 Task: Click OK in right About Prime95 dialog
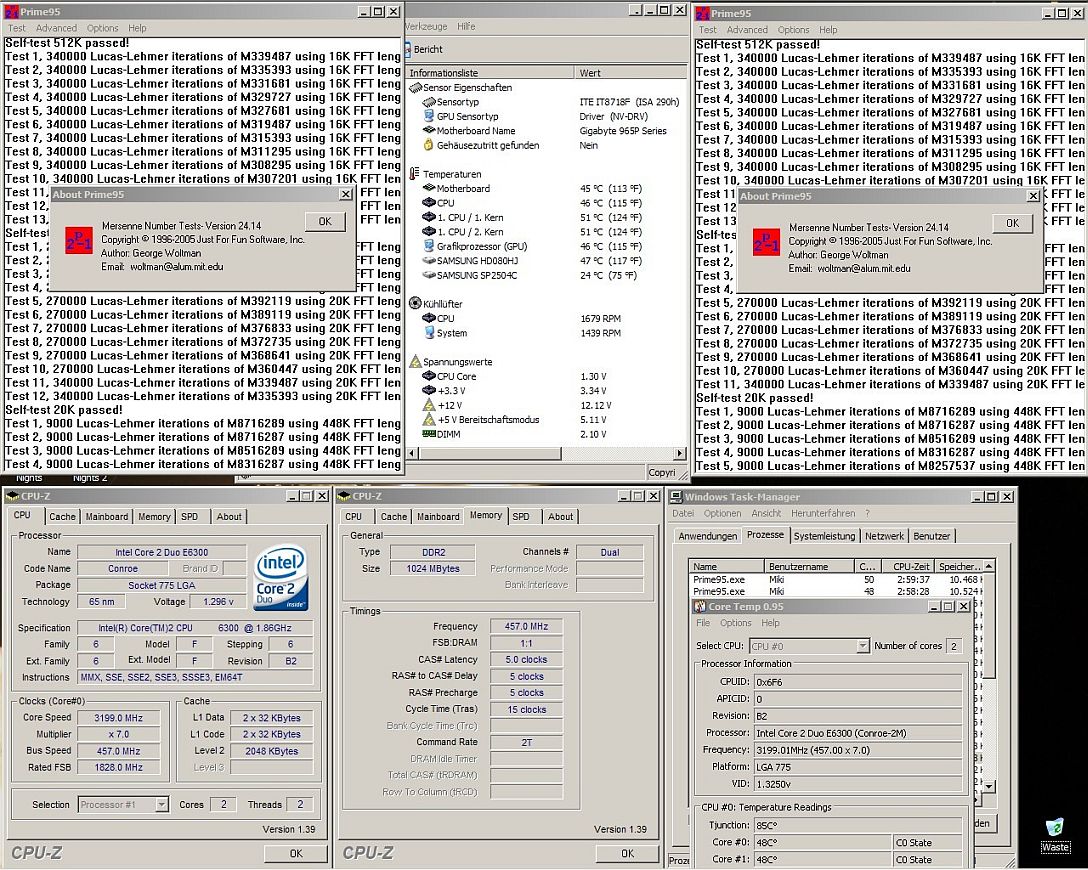(x=1012, y=223)
